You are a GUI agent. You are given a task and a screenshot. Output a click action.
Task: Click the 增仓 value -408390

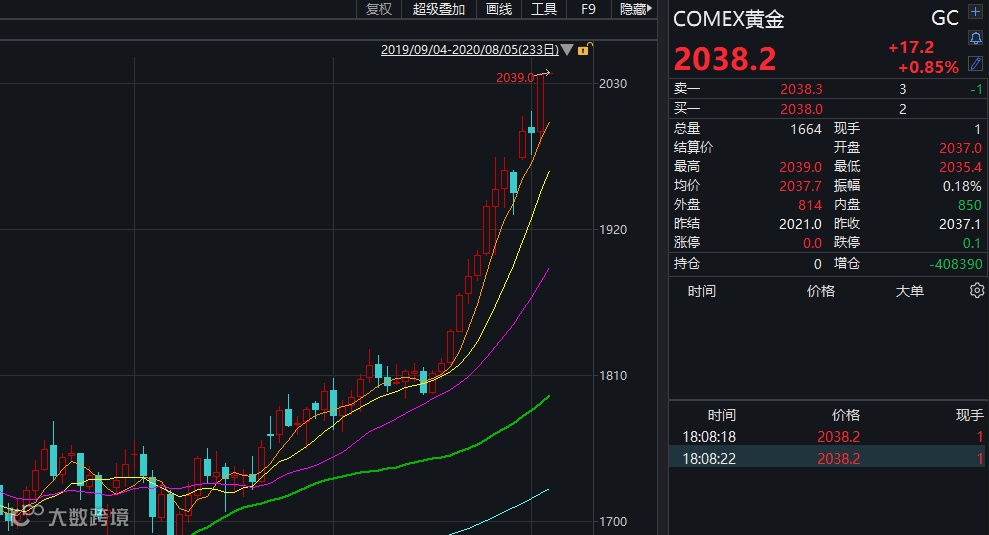[956, 264]
